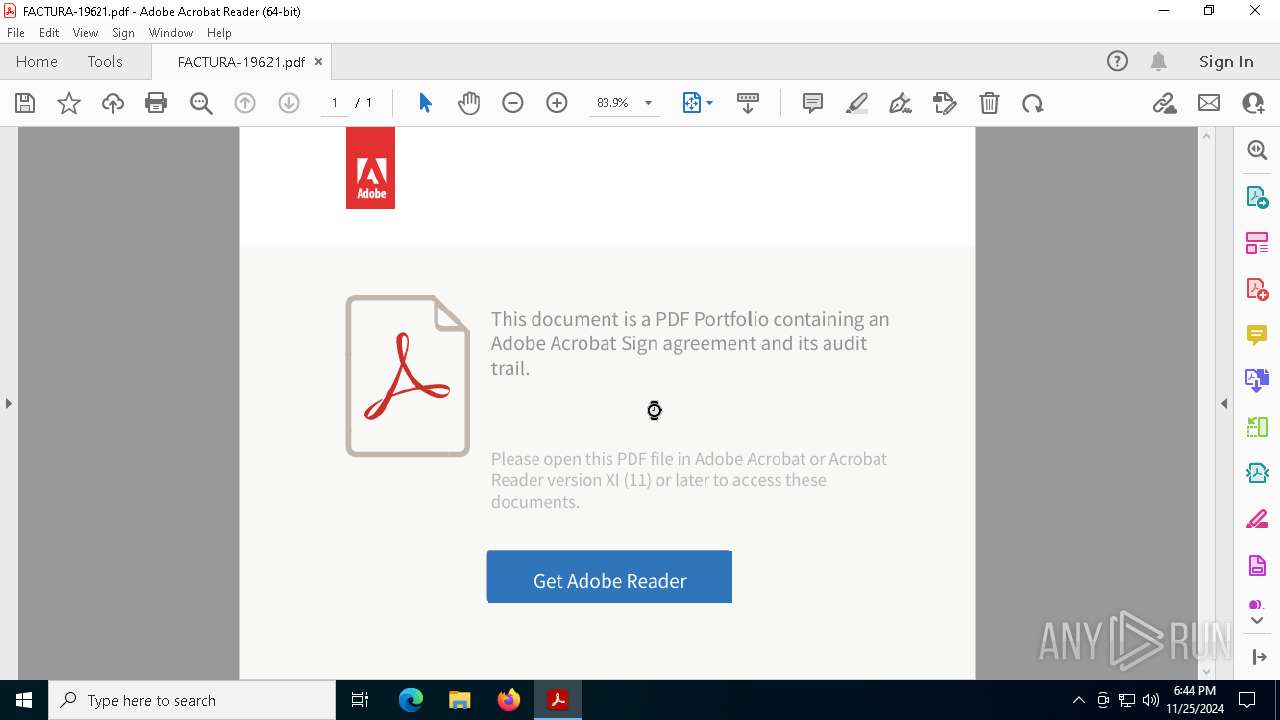This screenshot has height=720, width=1280.
Task: Open the notification center in the taskbar
Action: (1247, 700)
